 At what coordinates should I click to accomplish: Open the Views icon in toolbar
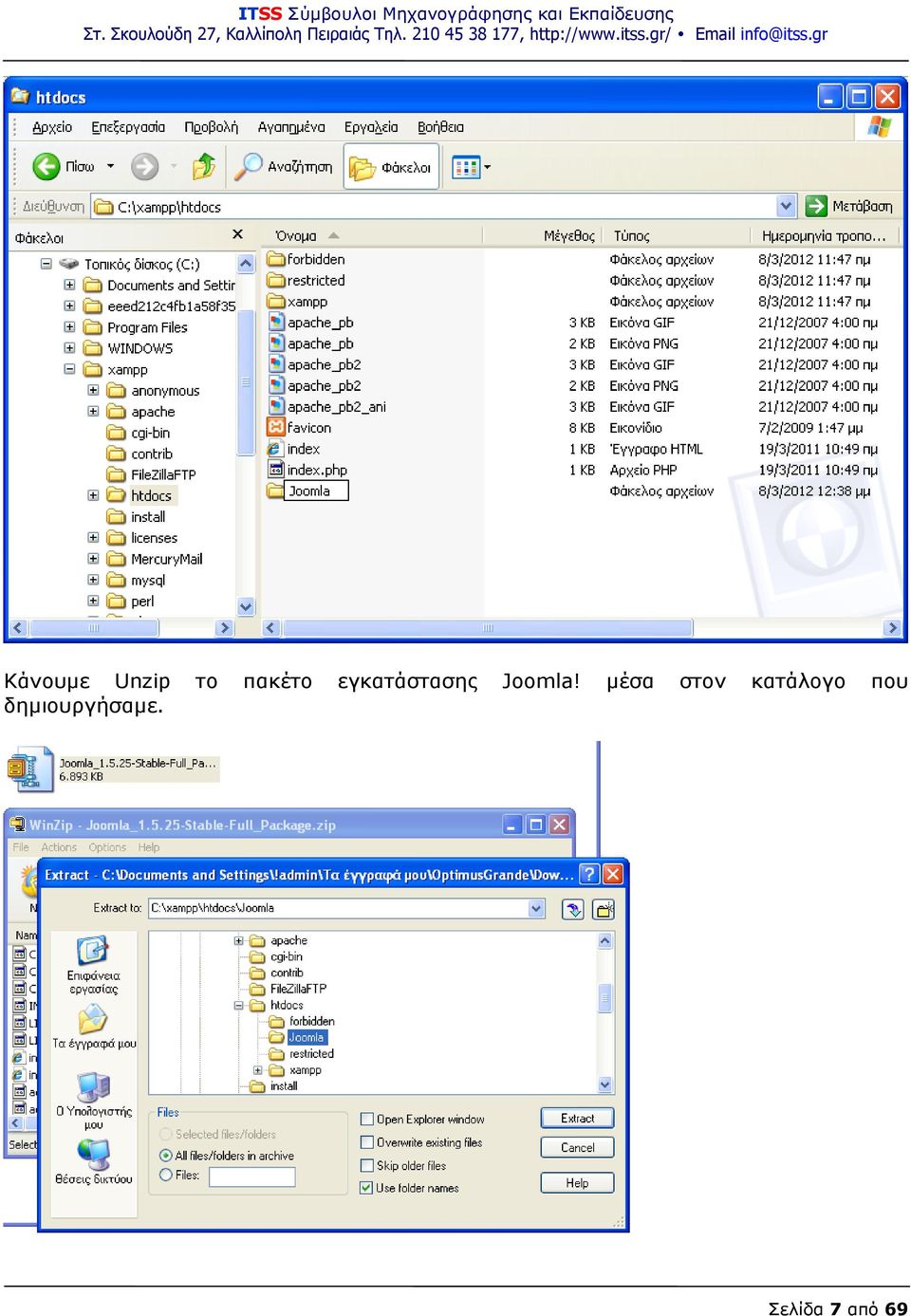tap(466, 167)
